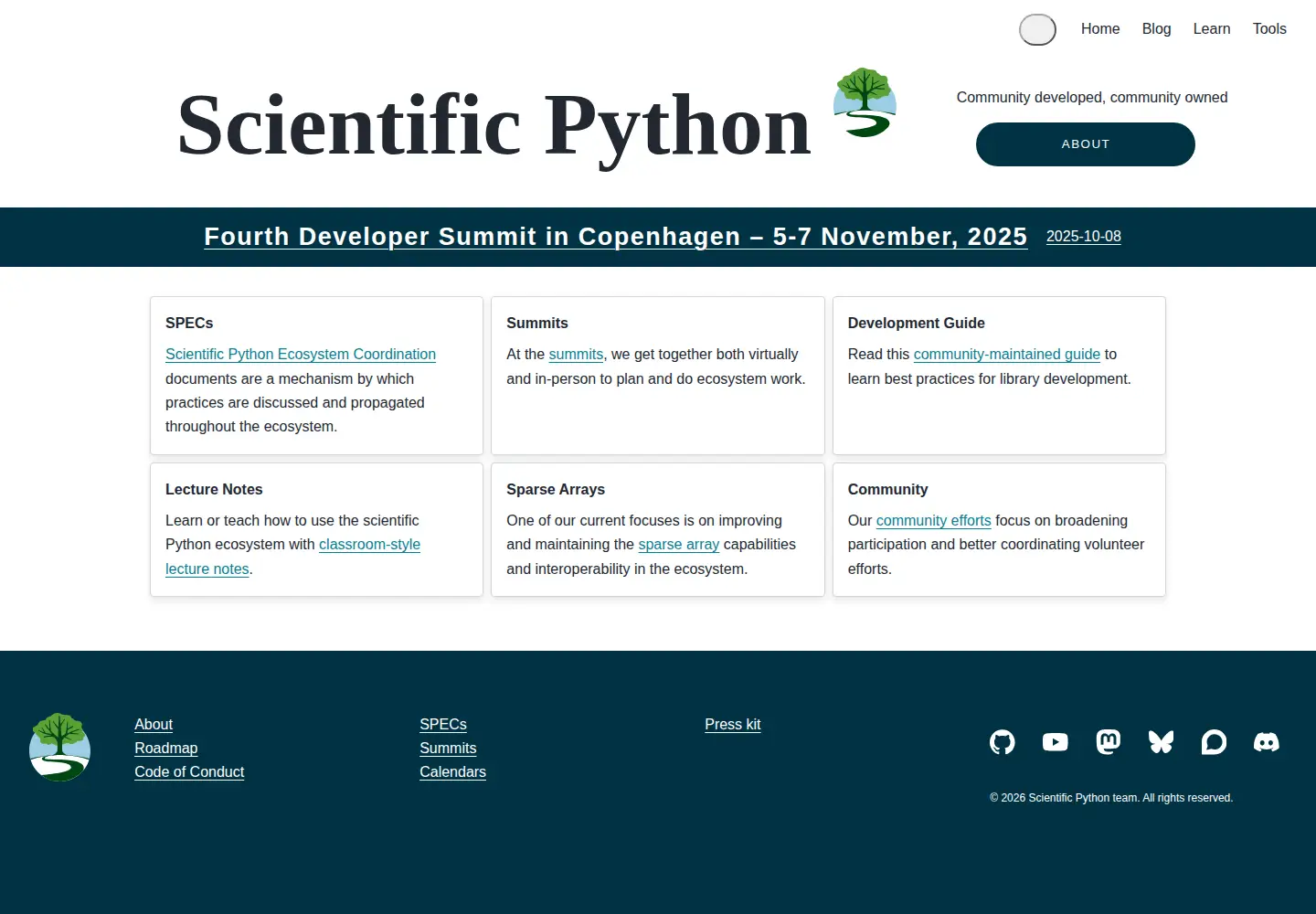The width and height of the screenshot is (1316, 914).
Task: Open About in the footer
Action: [x=154, y=725]
